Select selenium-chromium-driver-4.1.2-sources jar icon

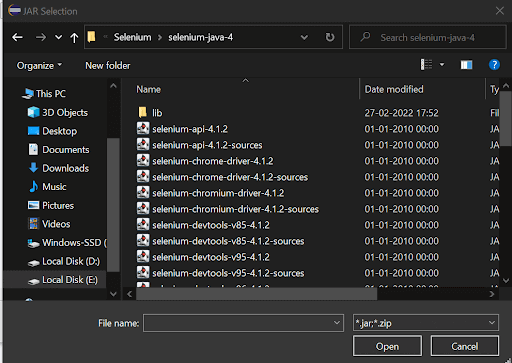143,208
